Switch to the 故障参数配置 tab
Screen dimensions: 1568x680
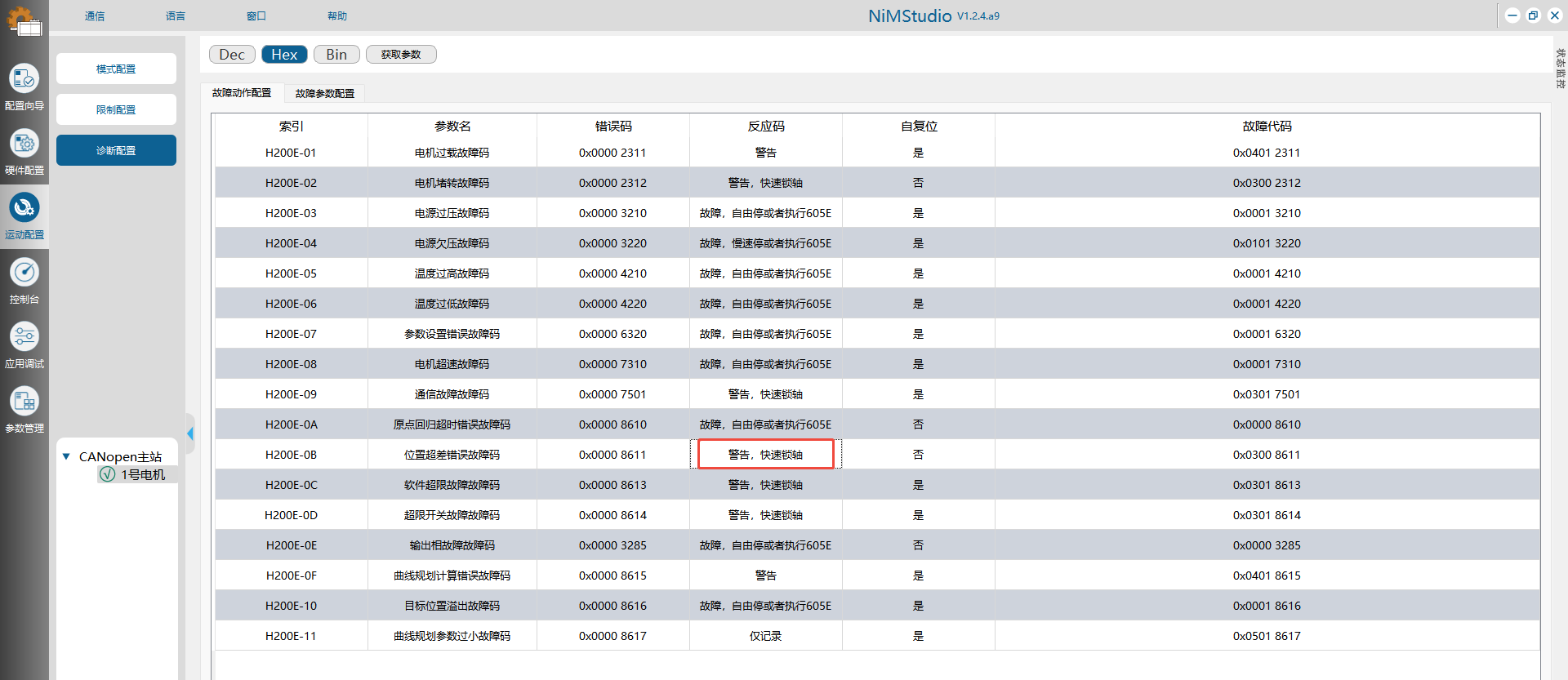(x=325, y=94)
